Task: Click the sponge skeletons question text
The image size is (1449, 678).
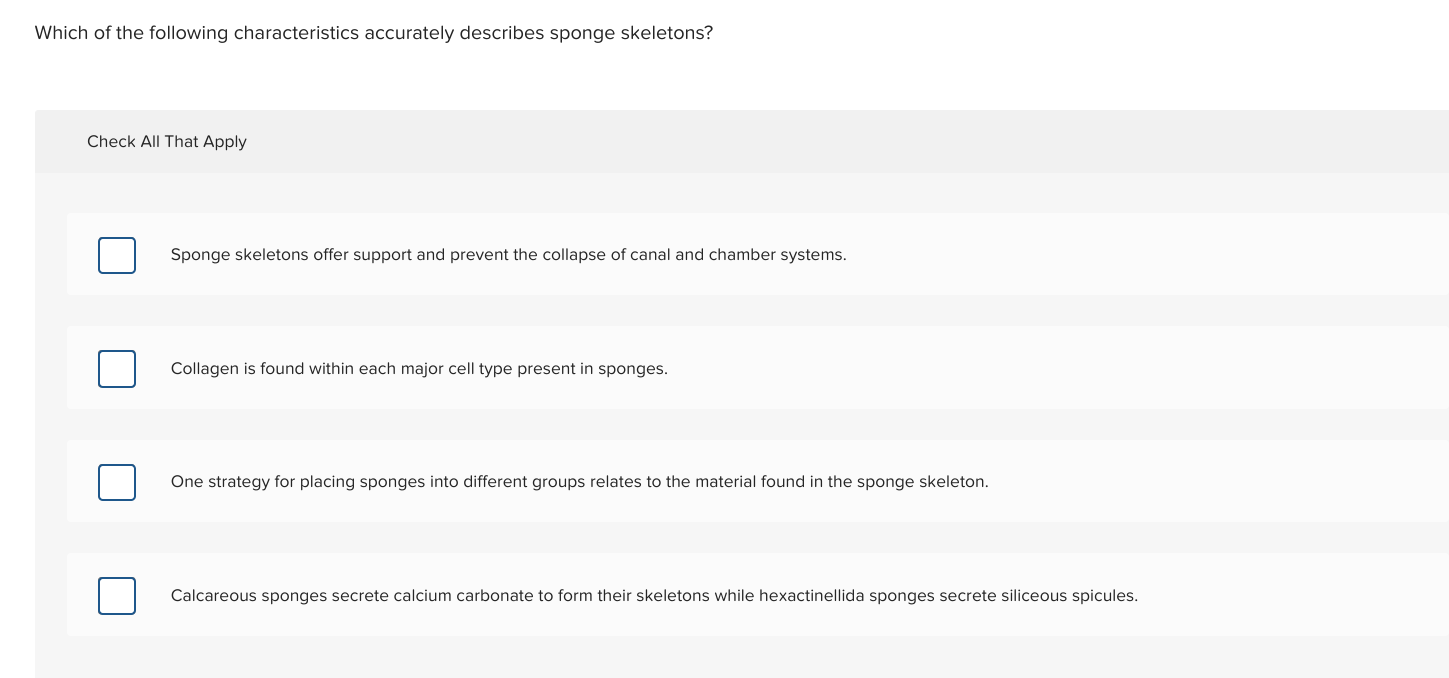Action: click(x=374, y=33)
